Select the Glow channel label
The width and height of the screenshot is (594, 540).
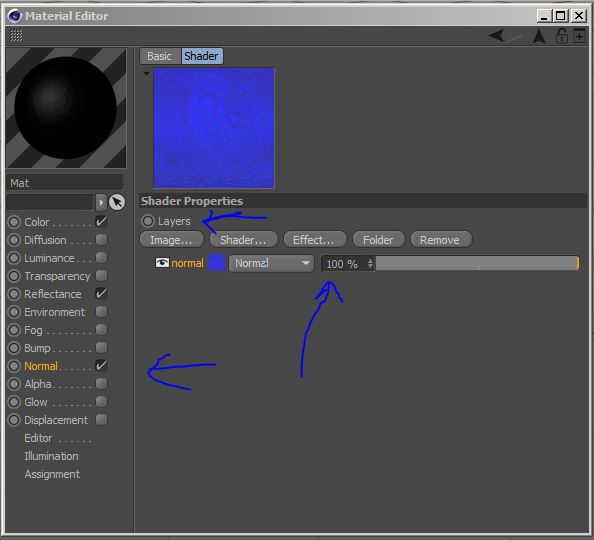pyautogui.click(x=36, y=402)
